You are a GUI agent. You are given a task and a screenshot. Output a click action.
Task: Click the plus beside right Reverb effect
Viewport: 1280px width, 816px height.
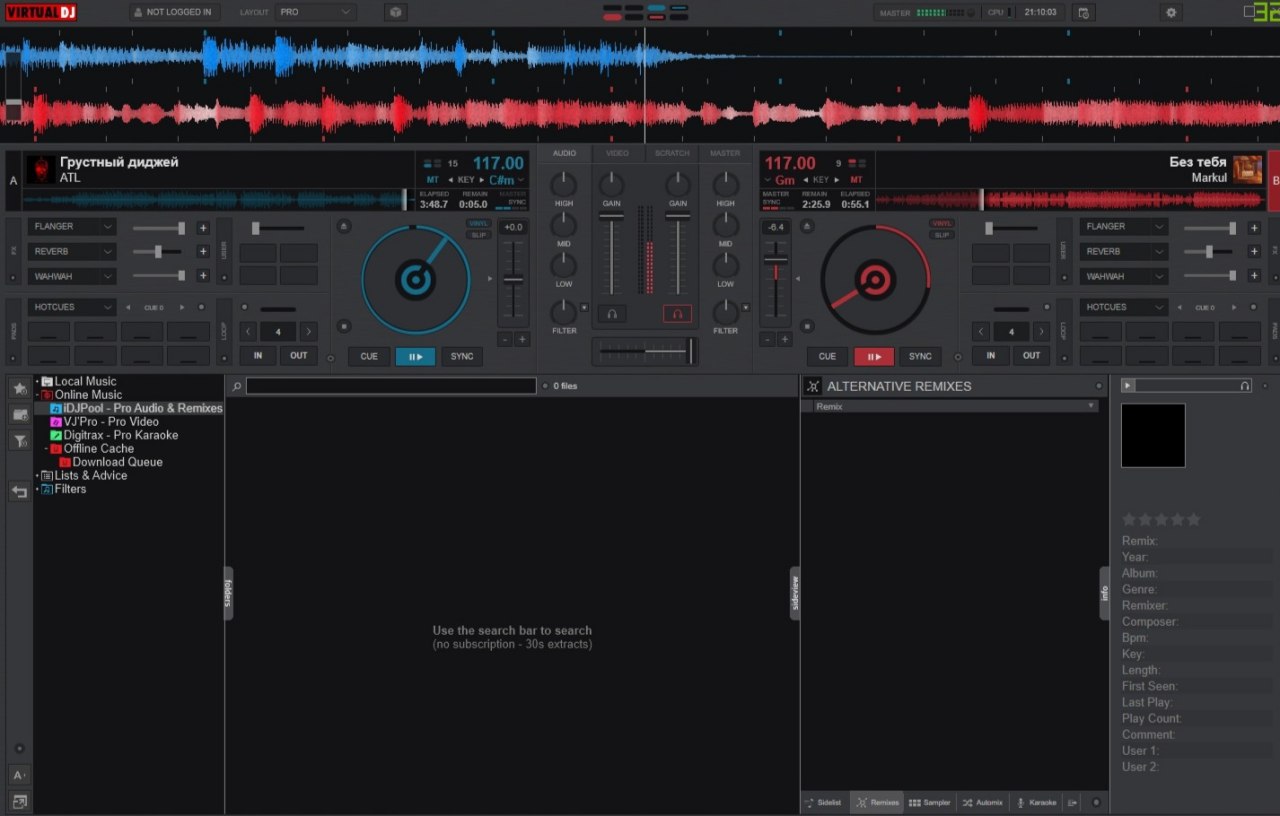pos(1254,251)
